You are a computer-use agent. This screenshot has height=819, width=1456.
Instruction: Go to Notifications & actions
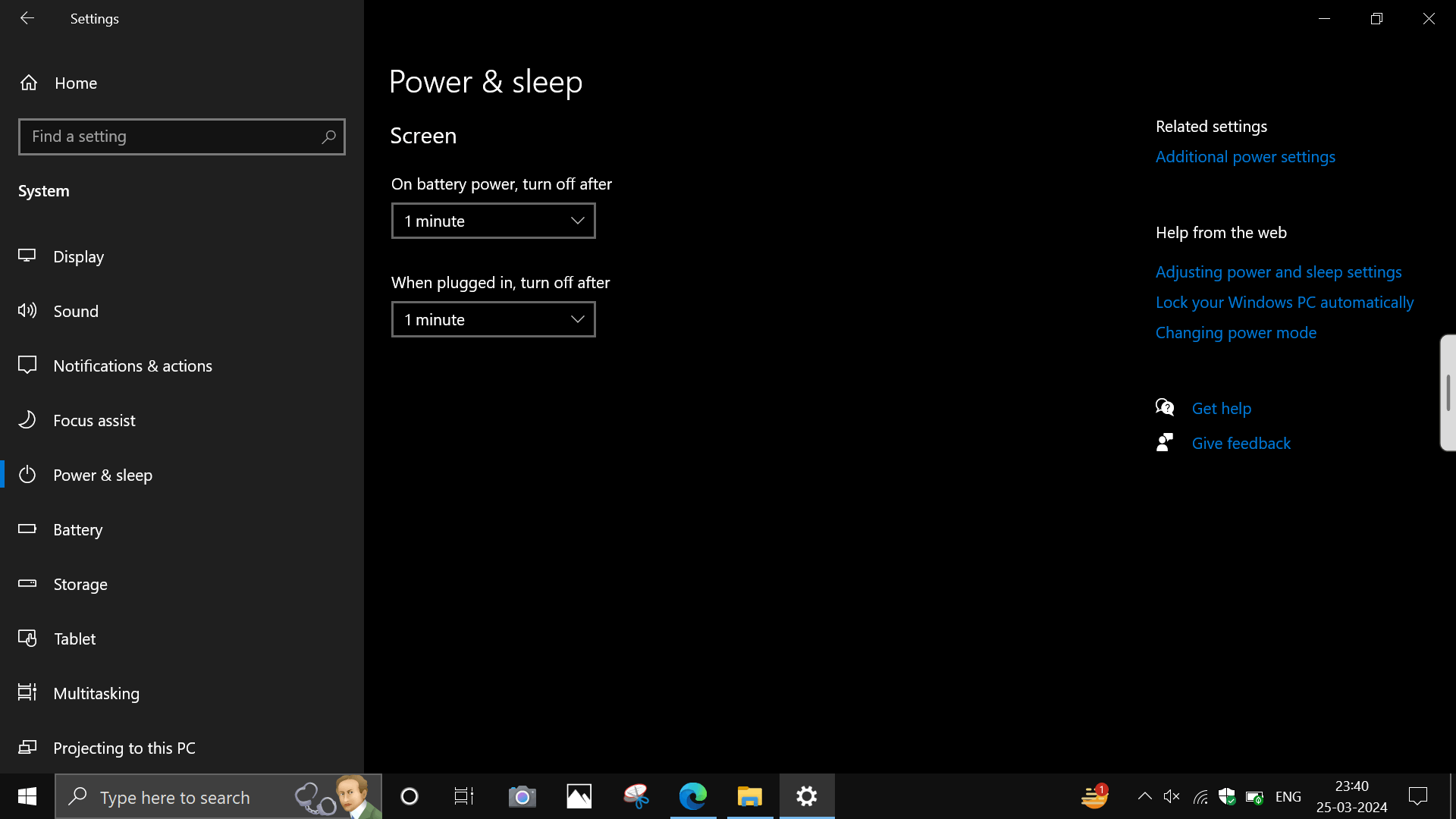pos(132,366)
